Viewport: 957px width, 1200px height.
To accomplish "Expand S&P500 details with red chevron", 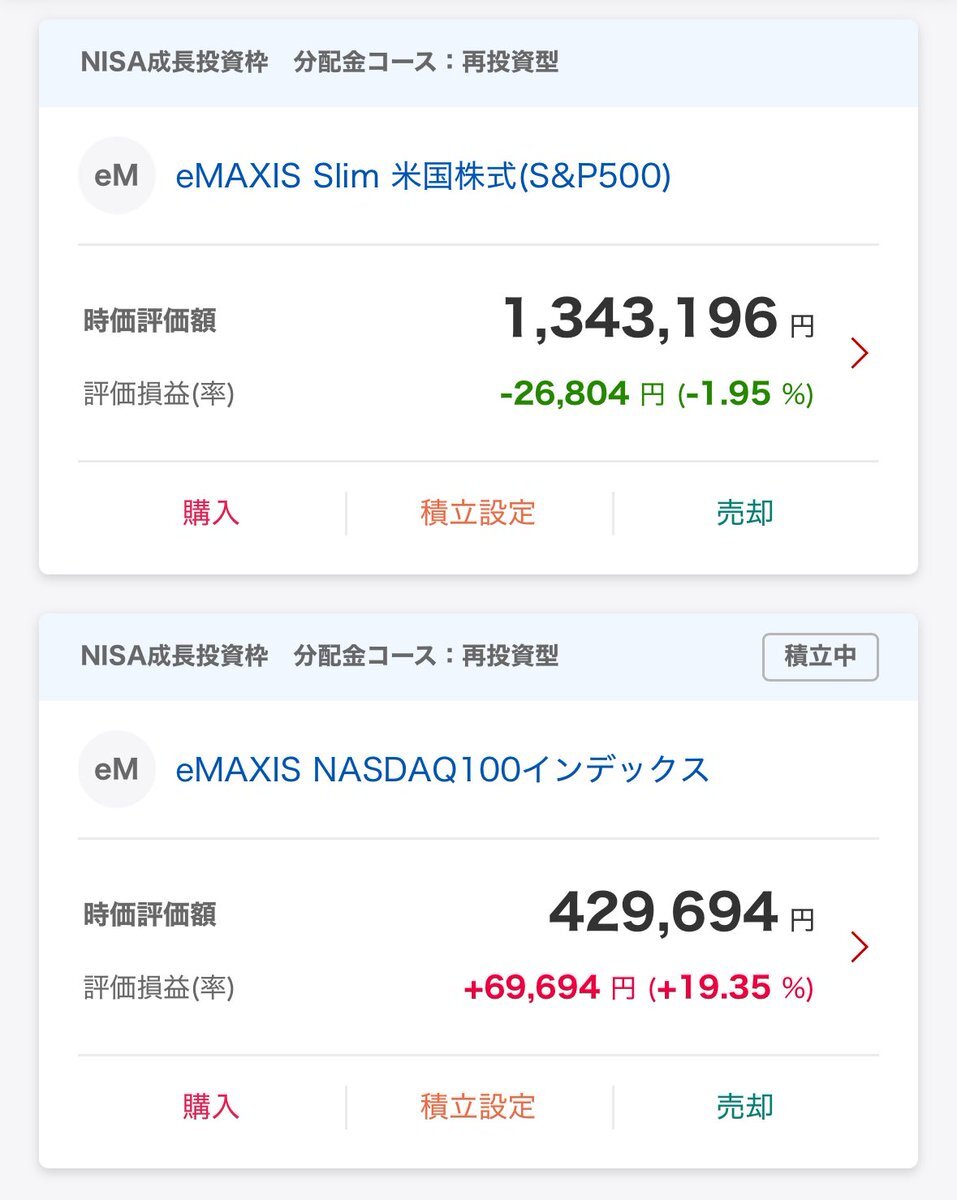I will pos(859,353).
